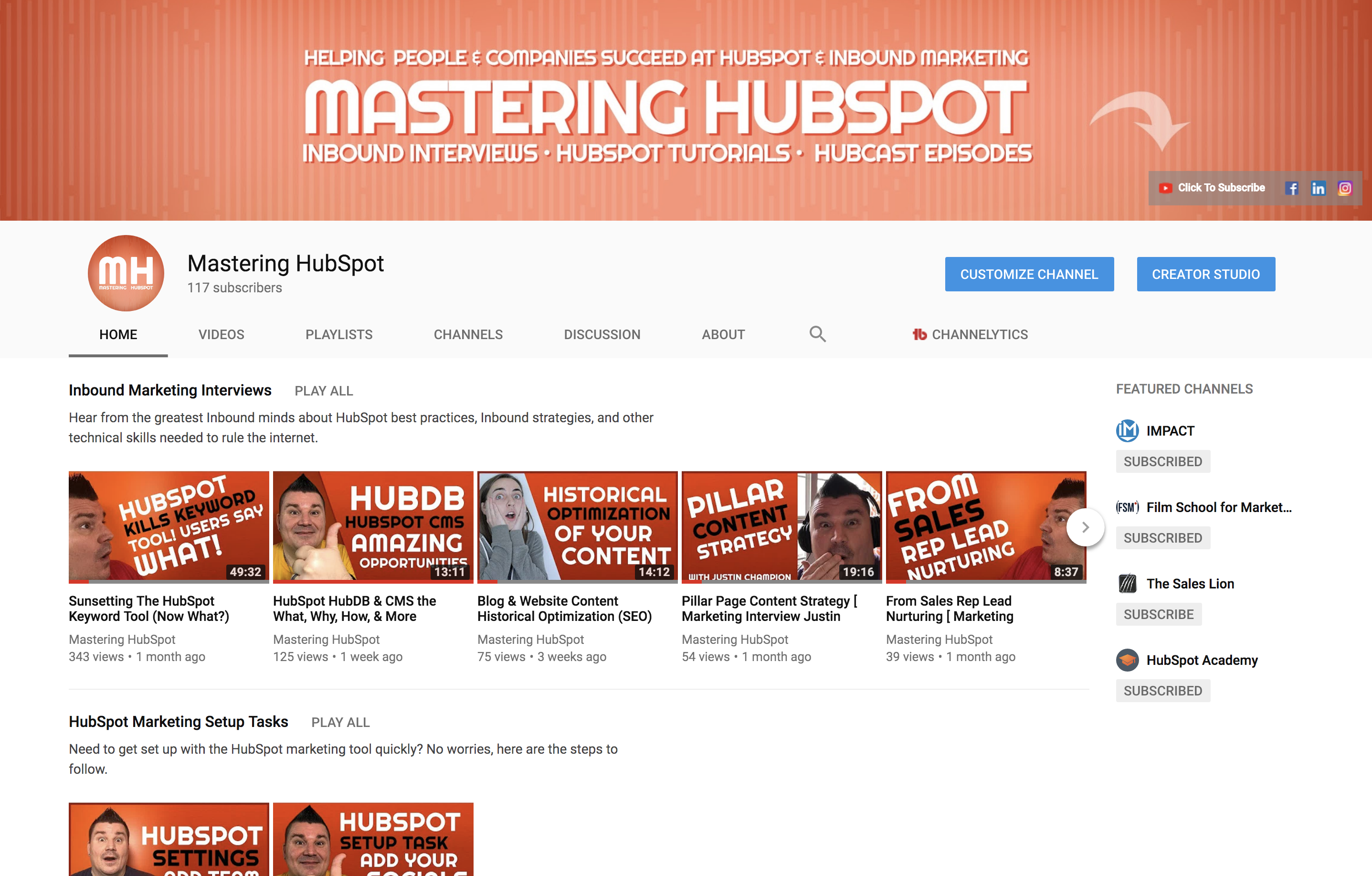The image size is (1372, 876).
Task: Open Blog & Website Content Historical Optimization title
Action: coord(564,608)
